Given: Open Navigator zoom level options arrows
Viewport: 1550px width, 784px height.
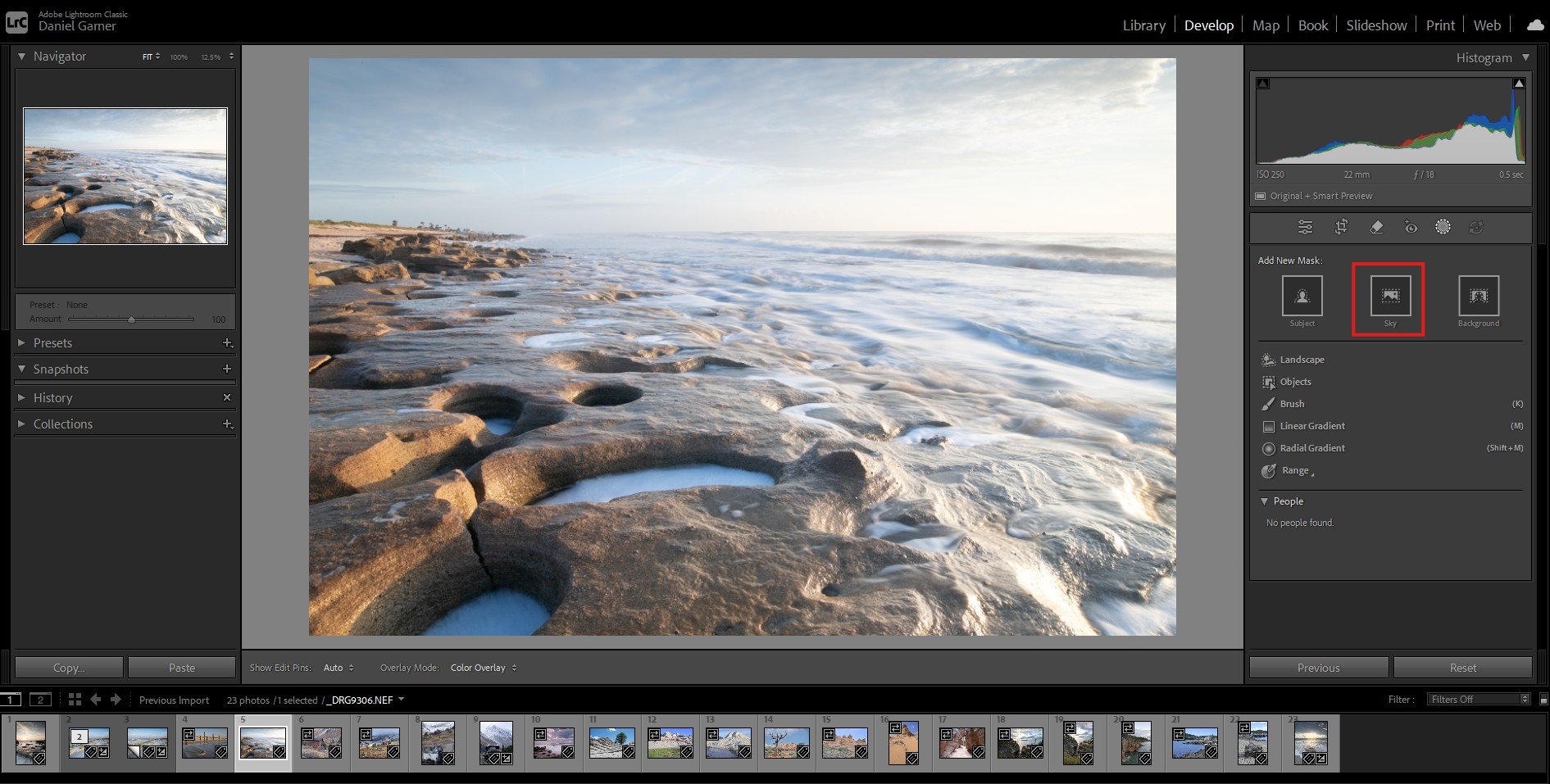Looking at the screenshot, I should coord(231,57).
